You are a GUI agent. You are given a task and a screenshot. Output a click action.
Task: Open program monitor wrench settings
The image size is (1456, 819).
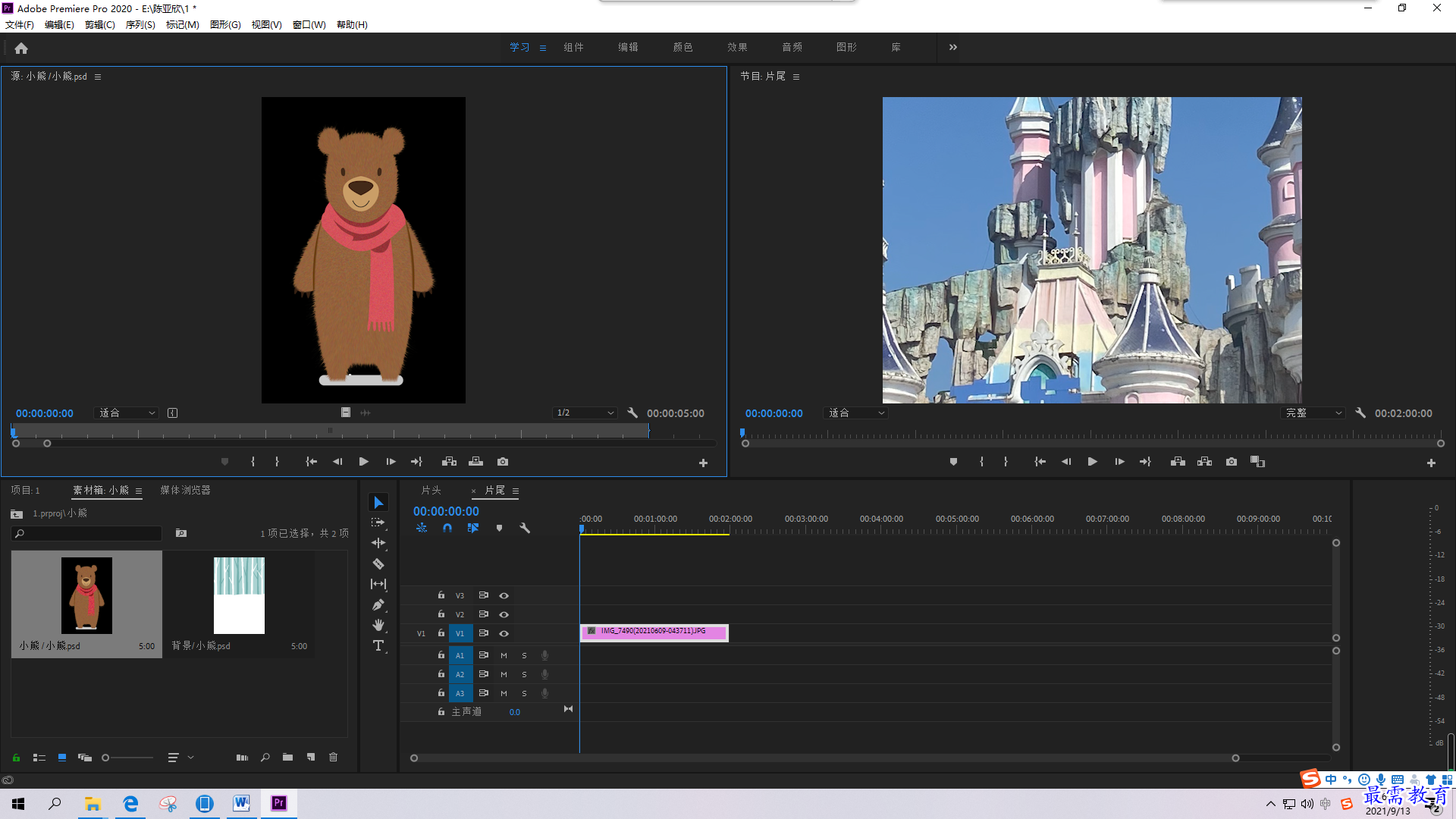(x=1360, y=413)
